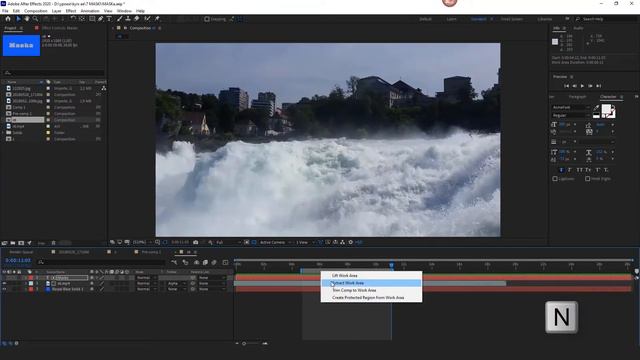Step to previous frame in Preview panel
640x360 pixels.
pyautogui.click(x=574, y=86)
